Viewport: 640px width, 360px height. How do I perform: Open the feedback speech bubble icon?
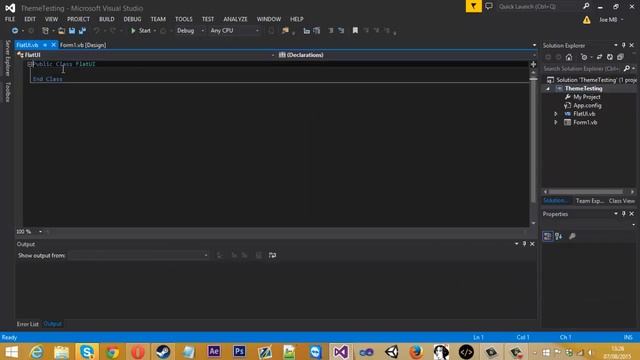489,6
